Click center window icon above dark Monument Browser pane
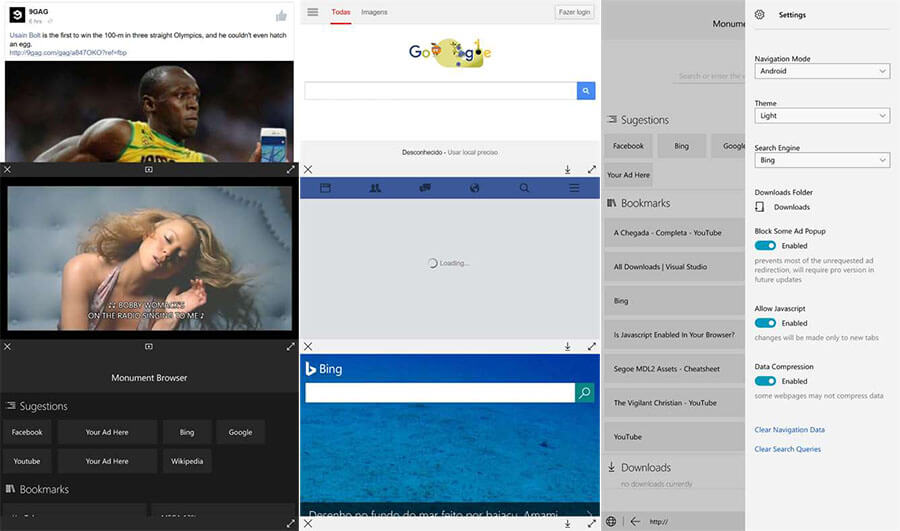 (149, 346)
